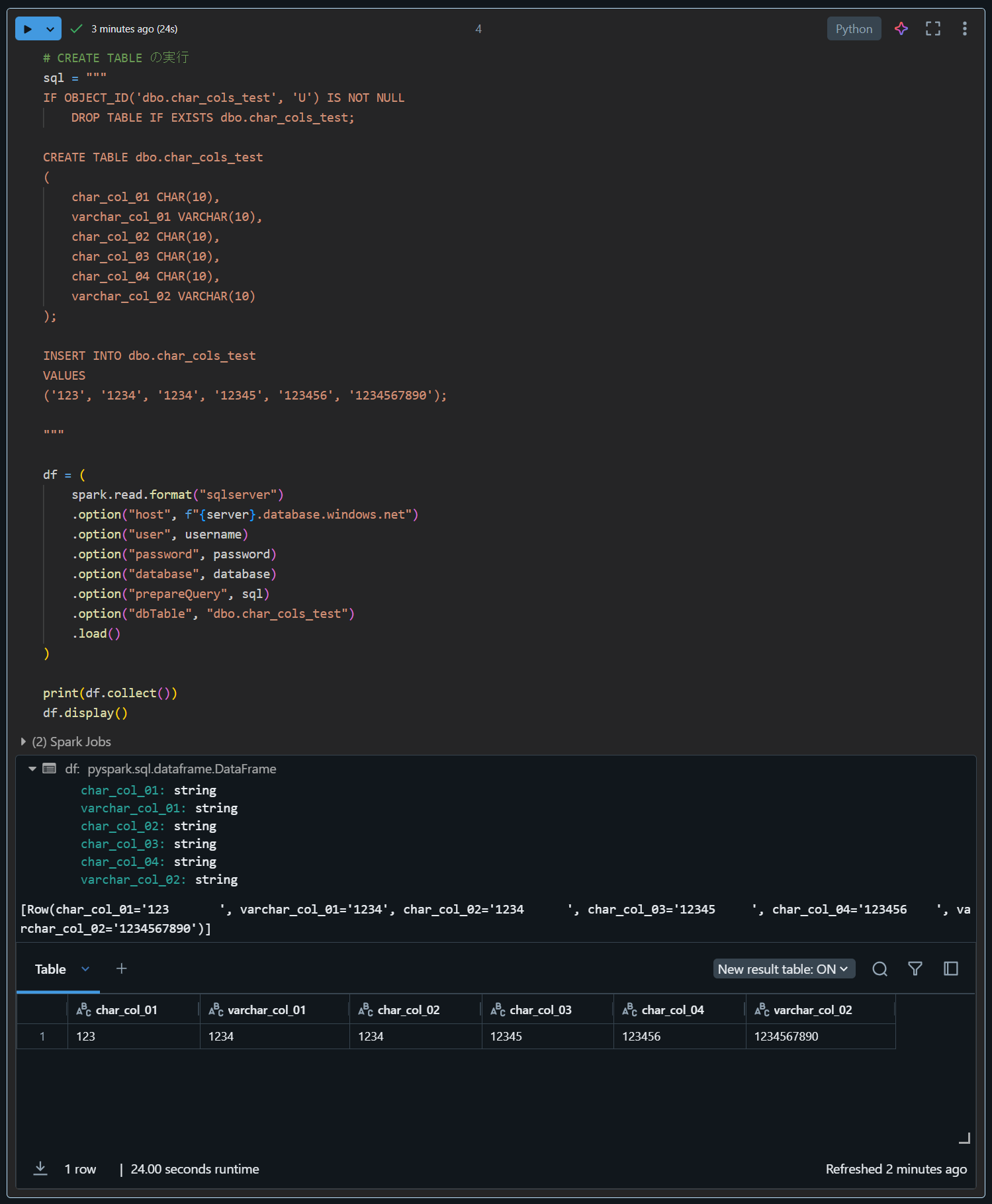Click the 3 minutes ago (24s) status
This screenshot has height=1204, width=992.
(x=134, y=29)
